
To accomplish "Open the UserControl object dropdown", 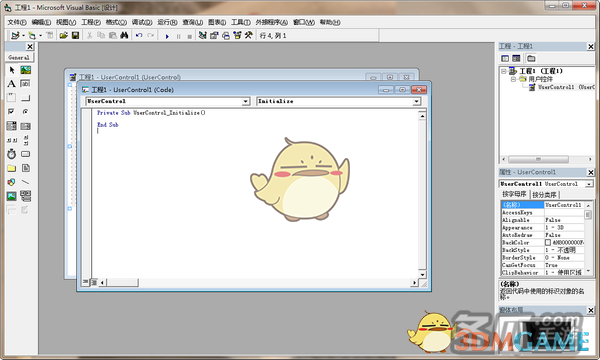I will pyautogui.click(x=246, y=101).
